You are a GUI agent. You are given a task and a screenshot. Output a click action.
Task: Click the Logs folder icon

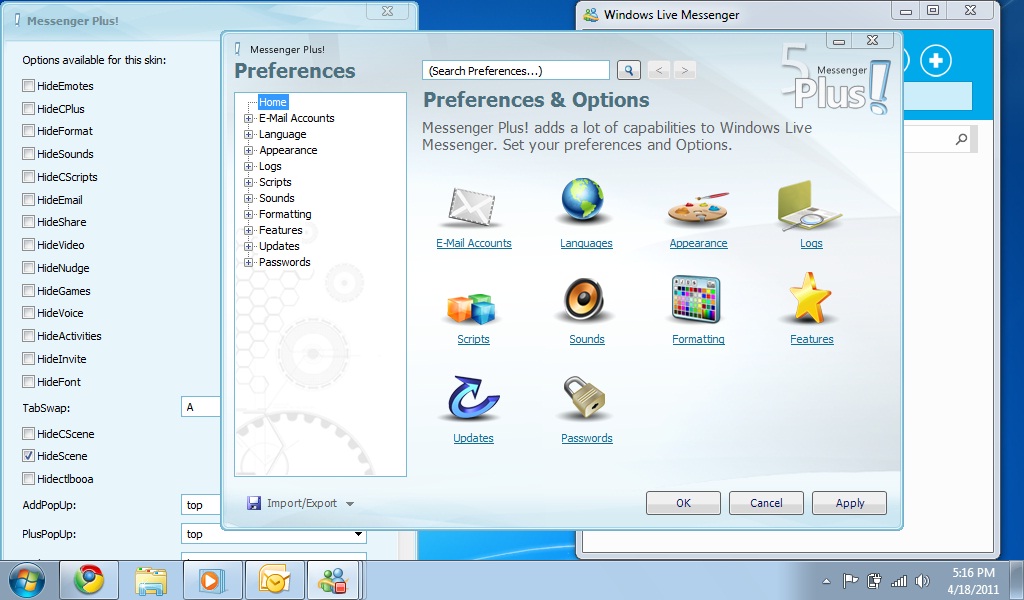pyautogui.click(x=809, y=206)
